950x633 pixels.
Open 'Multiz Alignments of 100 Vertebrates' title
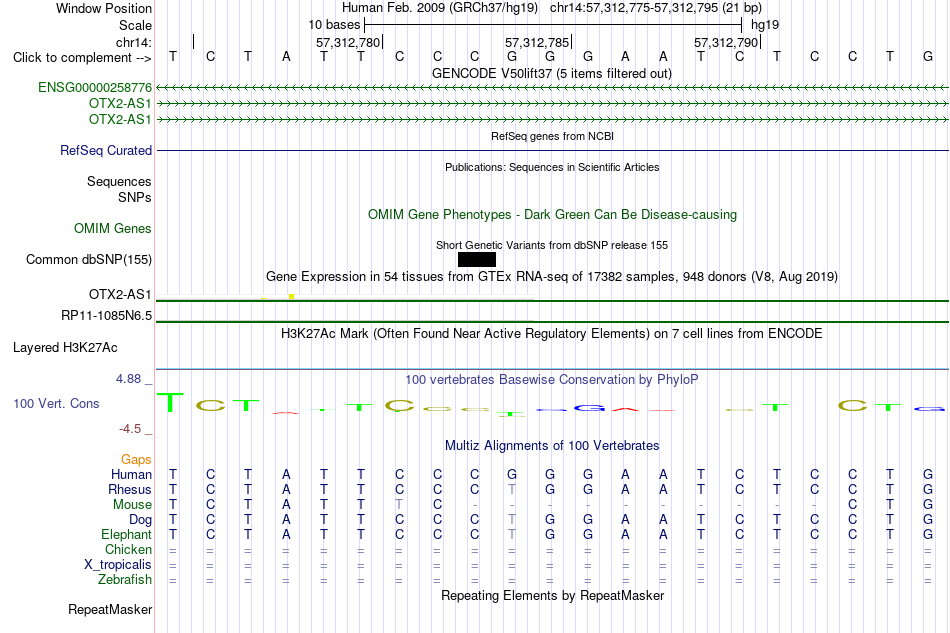click(x=552, y=446)
